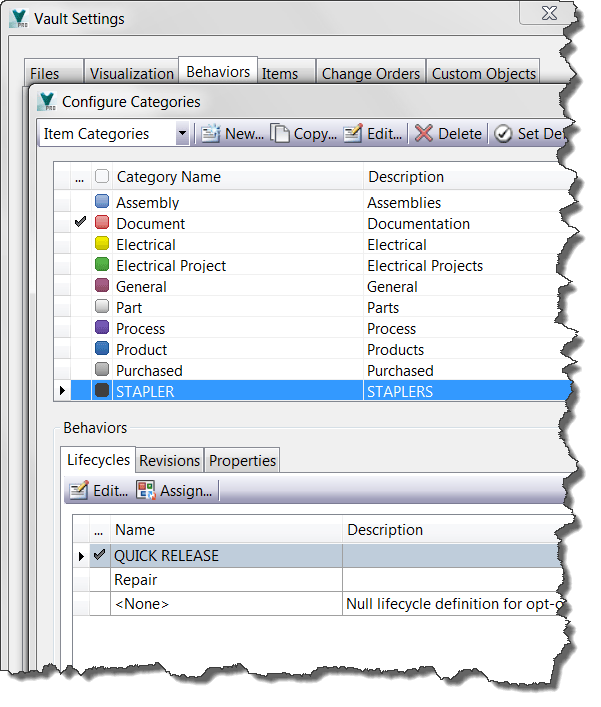Viewport: 601px width, 707px height.
Task: Click the default checkmark on Document row
Action: [80, 222]
